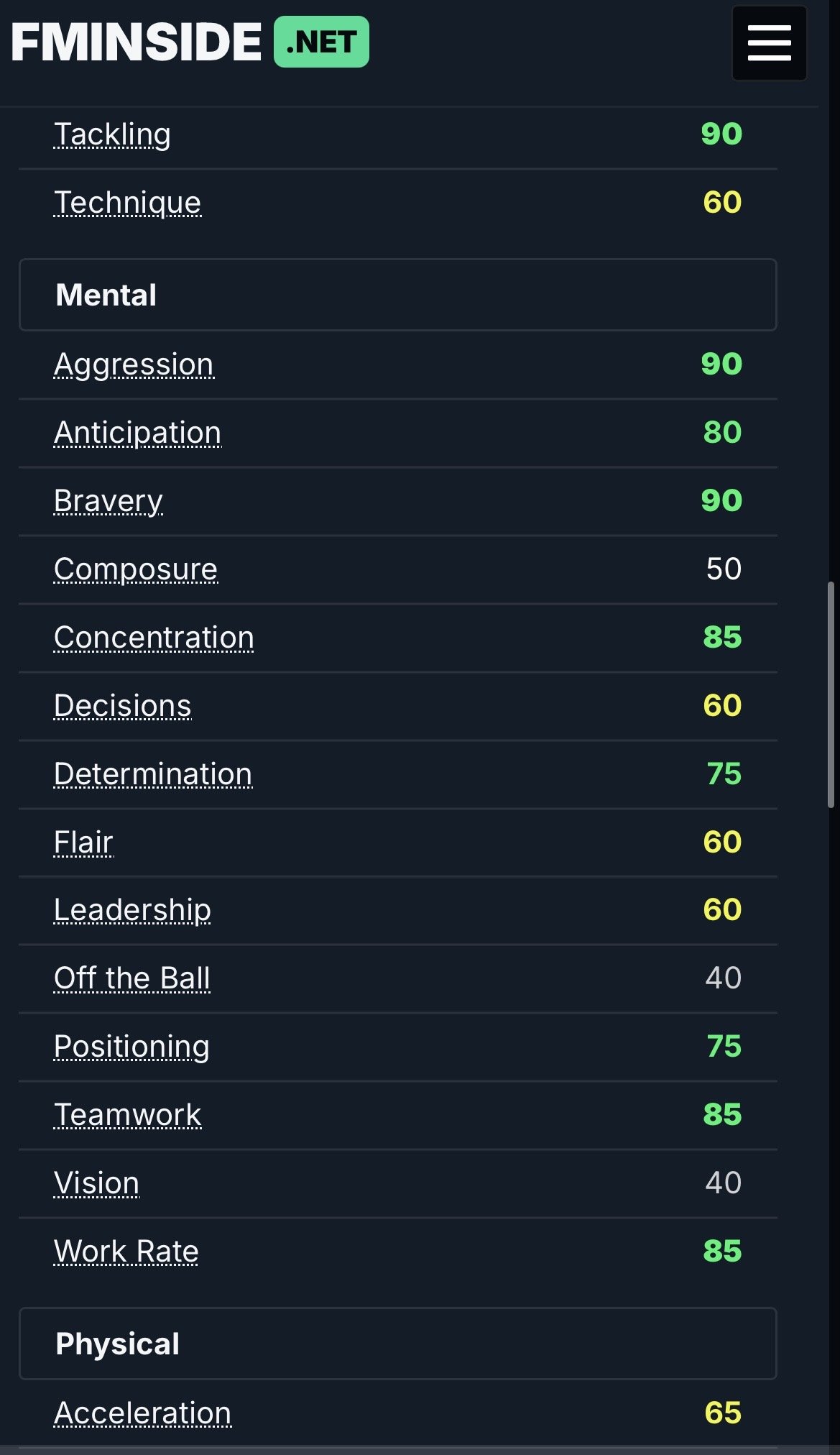
Task: Open the Anticipation attribute link
Action: (137, 433)
